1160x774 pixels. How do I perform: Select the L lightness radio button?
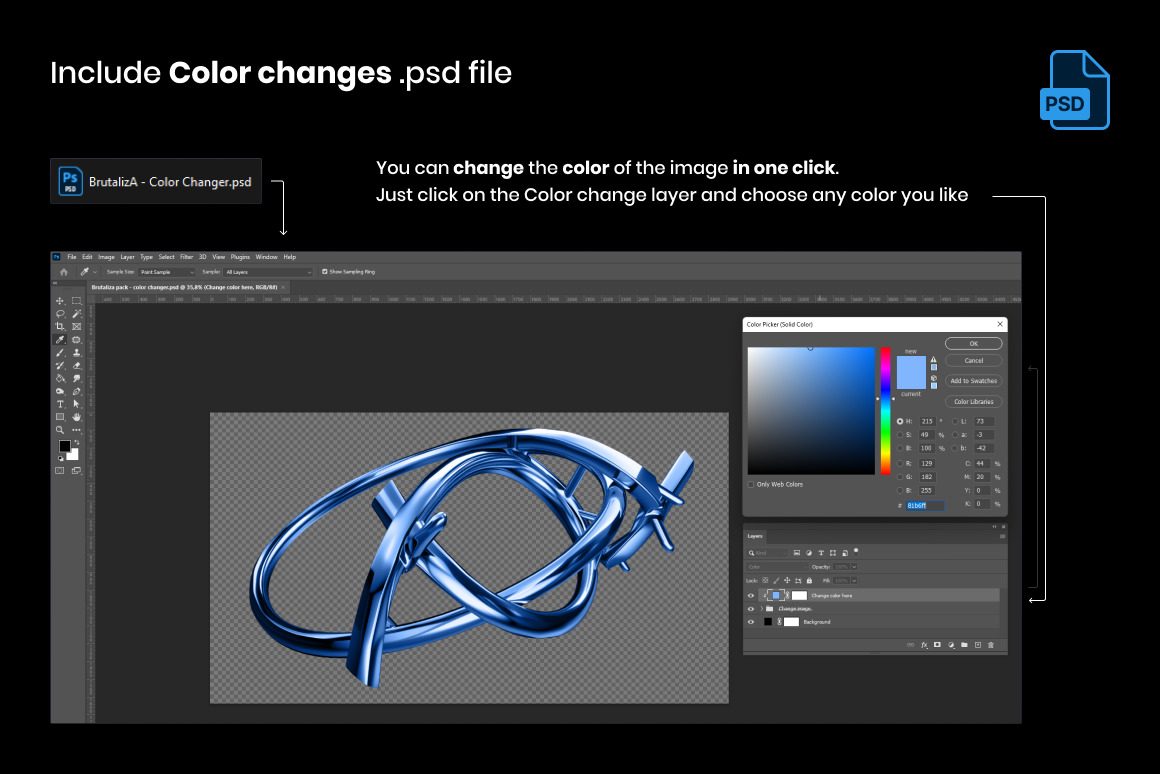click(955, 421)
